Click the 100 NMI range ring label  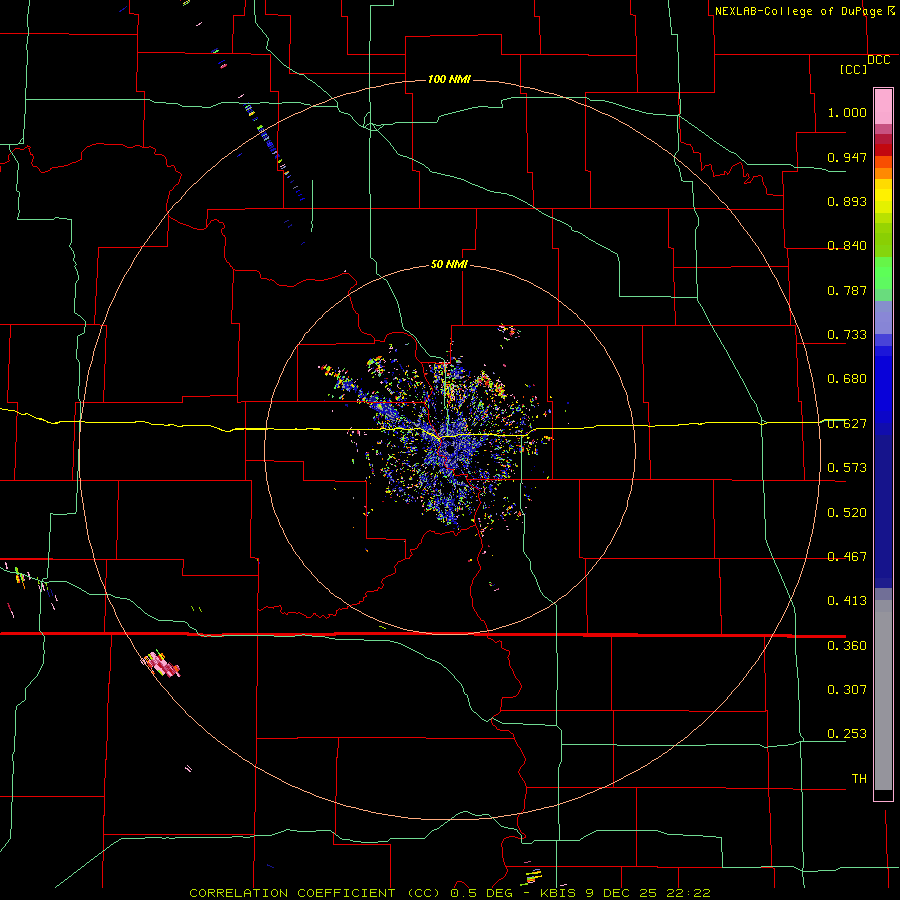click(449, 79)
